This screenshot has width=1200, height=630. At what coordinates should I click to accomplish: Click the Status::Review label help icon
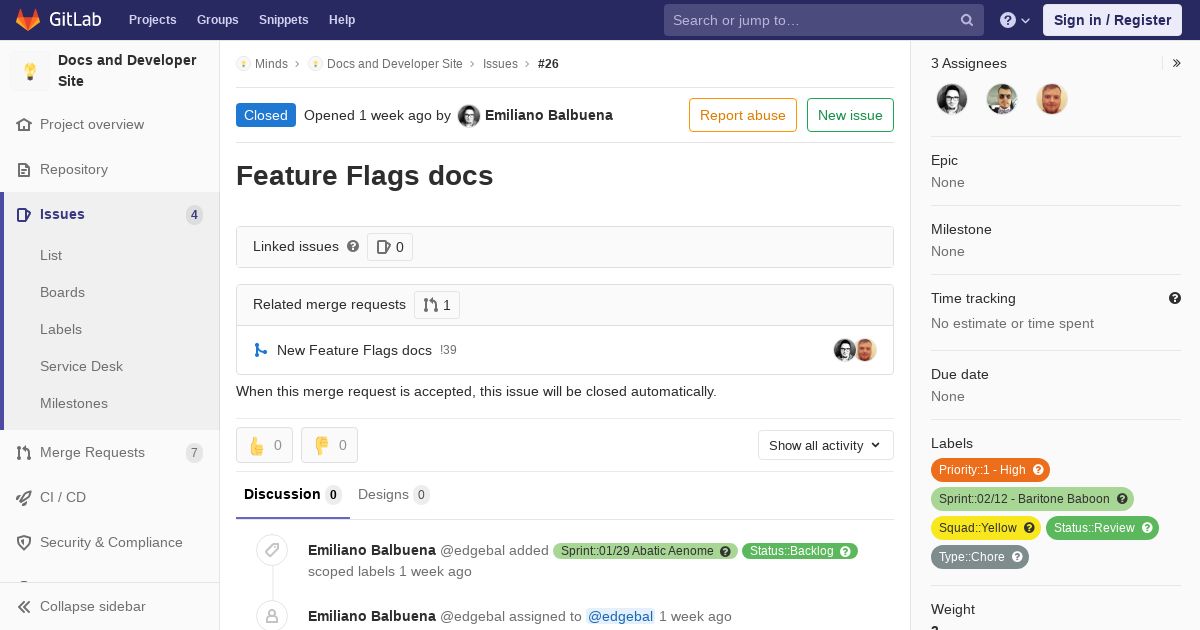pyautogui.click(x=1147, y=528)
